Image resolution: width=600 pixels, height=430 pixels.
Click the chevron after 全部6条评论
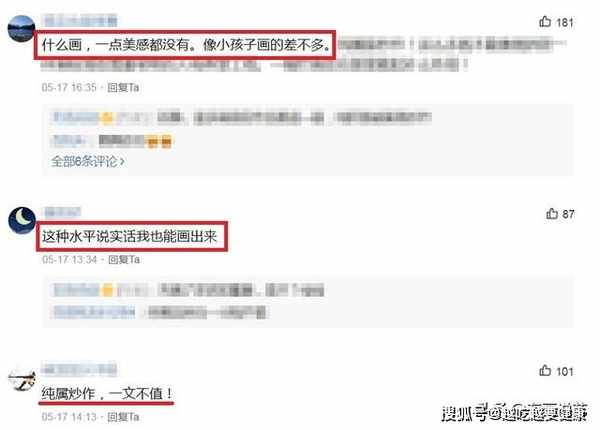click(x=122, y=161)
